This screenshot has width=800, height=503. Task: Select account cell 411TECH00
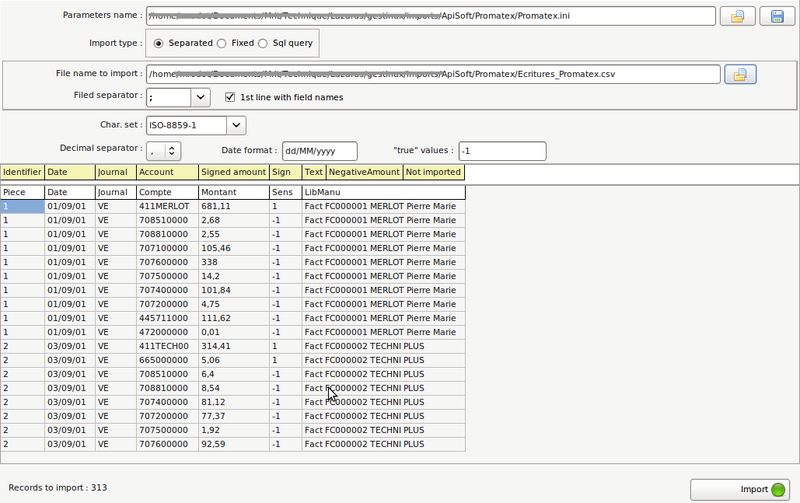167,346
